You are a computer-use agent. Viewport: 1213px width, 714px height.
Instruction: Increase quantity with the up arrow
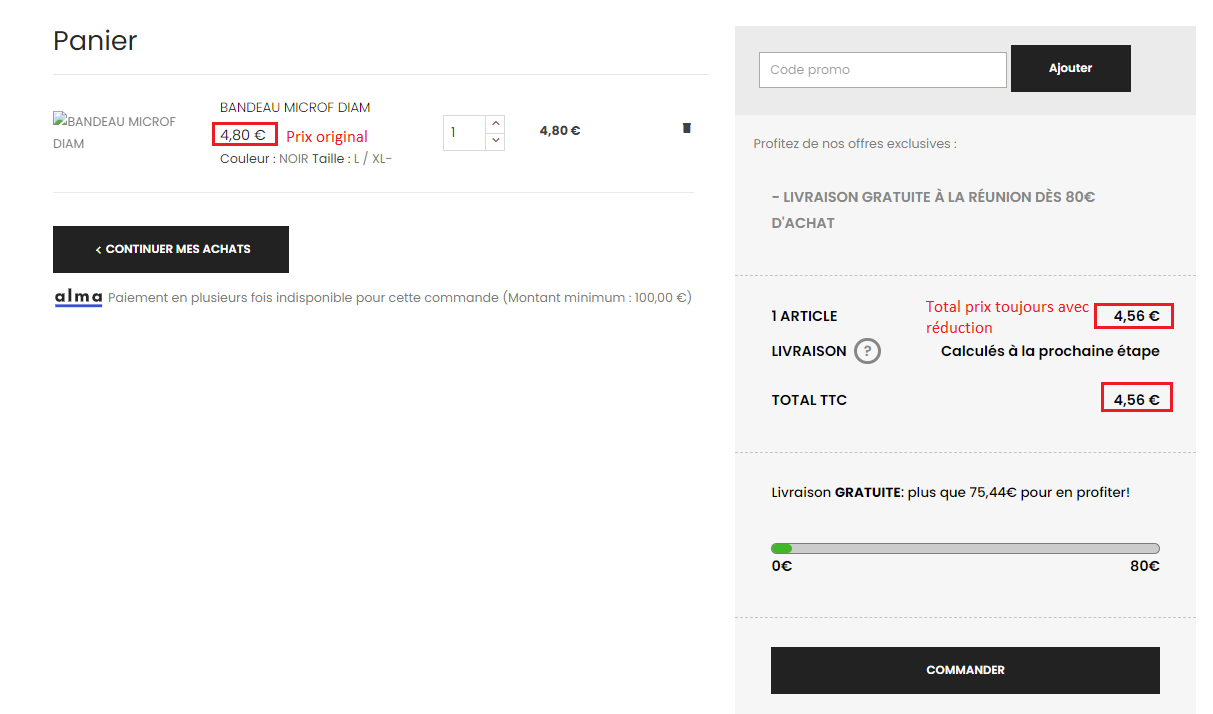(x=496, y=124)
